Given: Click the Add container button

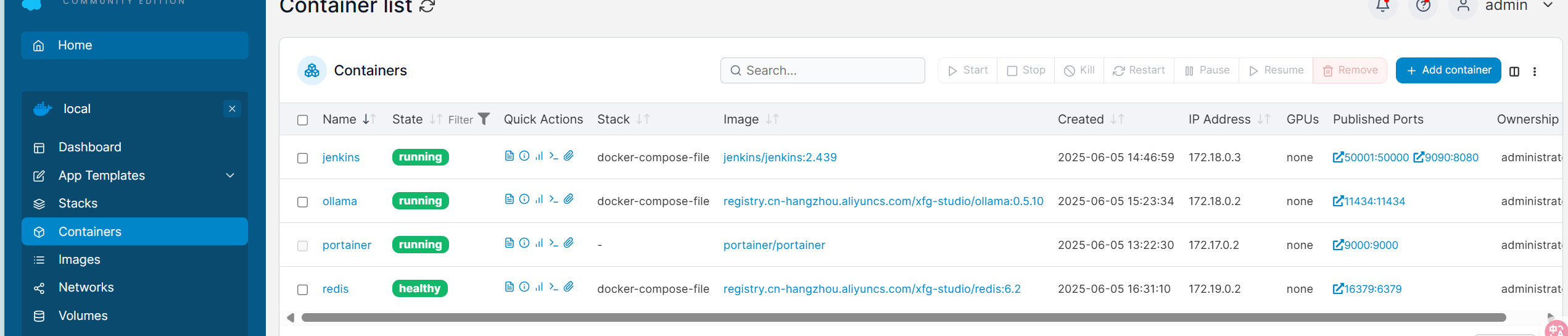Looking at the screenshot, I should pyautogui.click(x=1448, y=70).
